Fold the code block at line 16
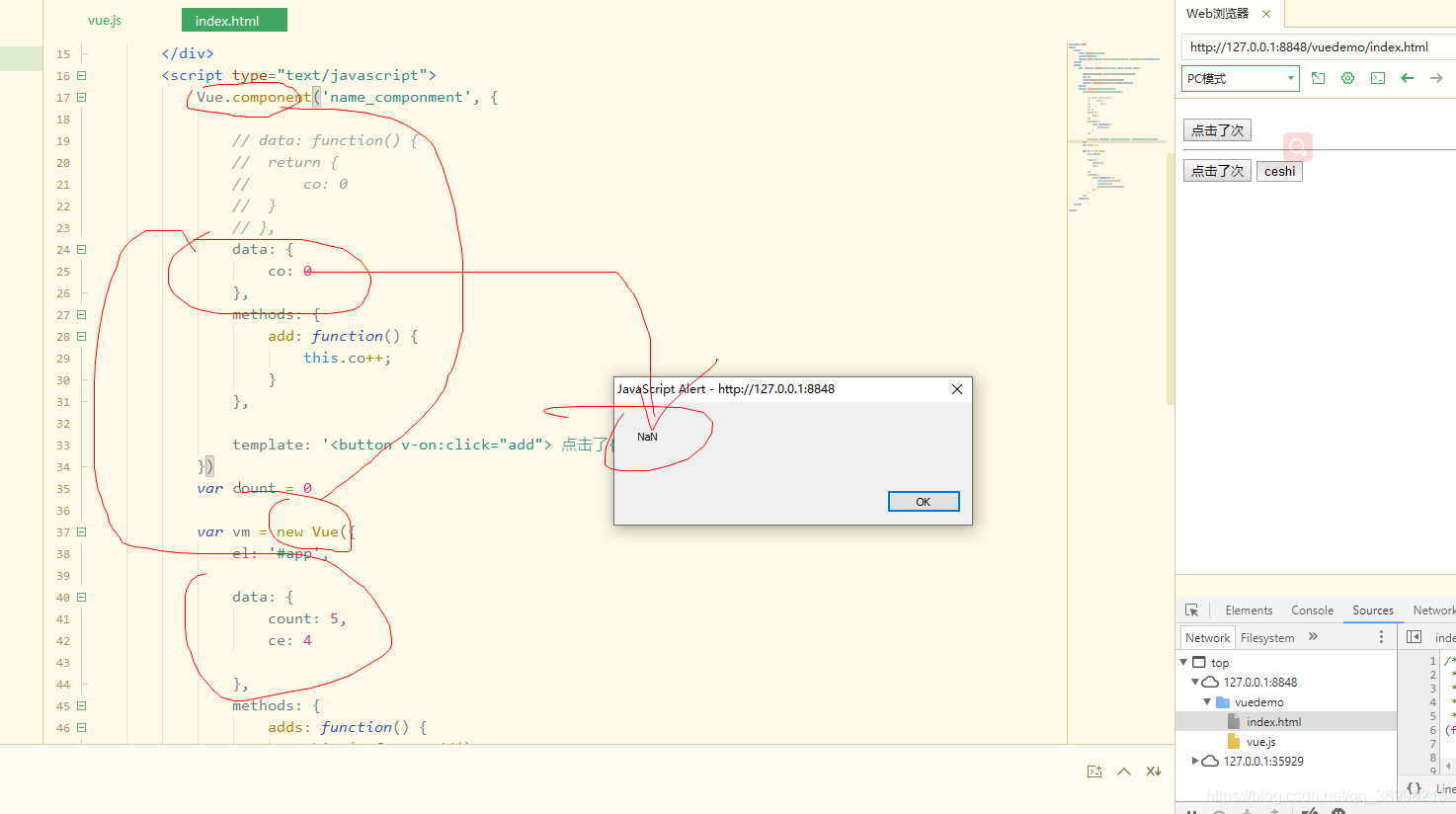 click(x=81, y=75)
